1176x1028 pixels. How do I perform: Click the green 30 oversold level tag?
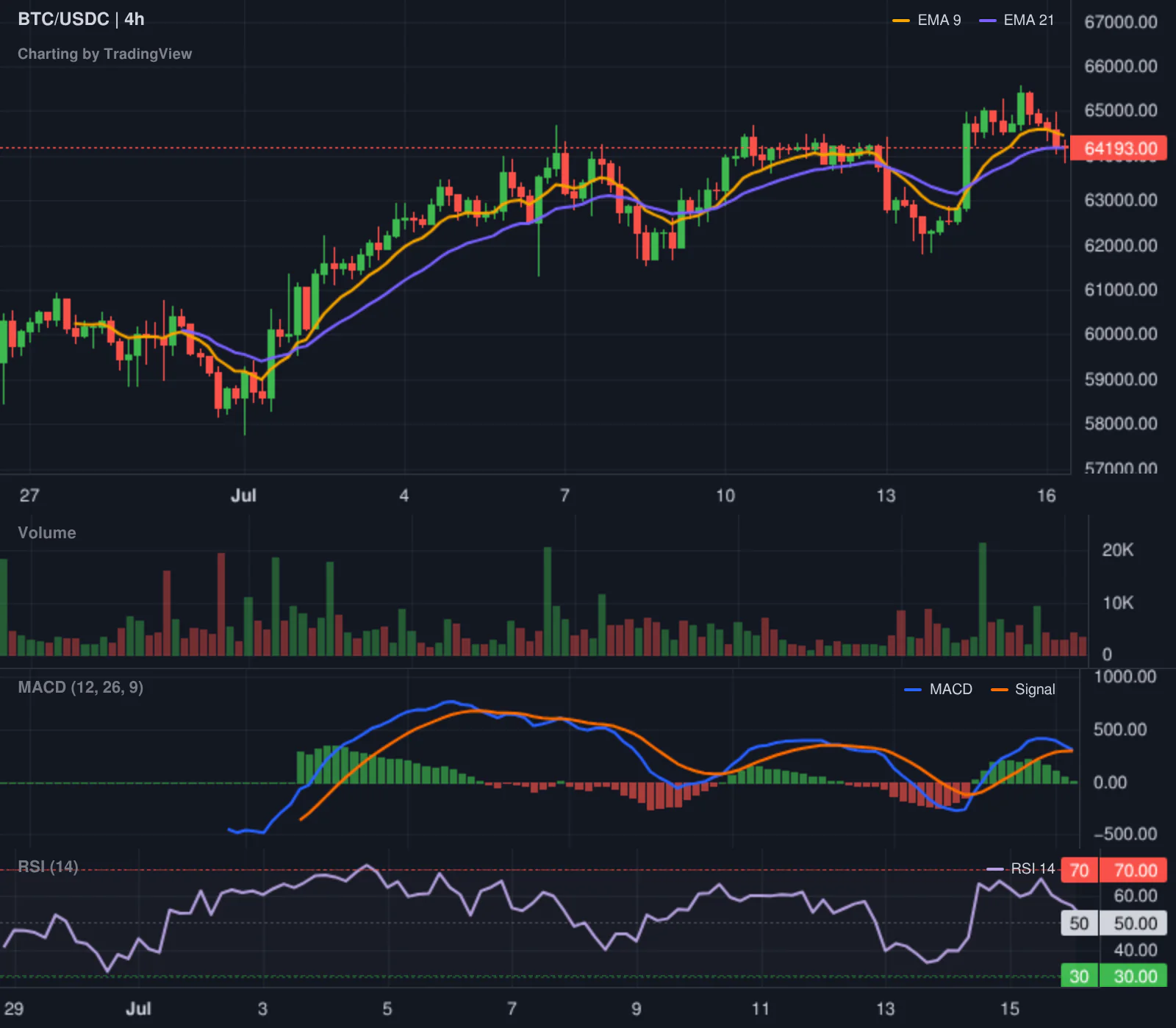(1079, 977)
